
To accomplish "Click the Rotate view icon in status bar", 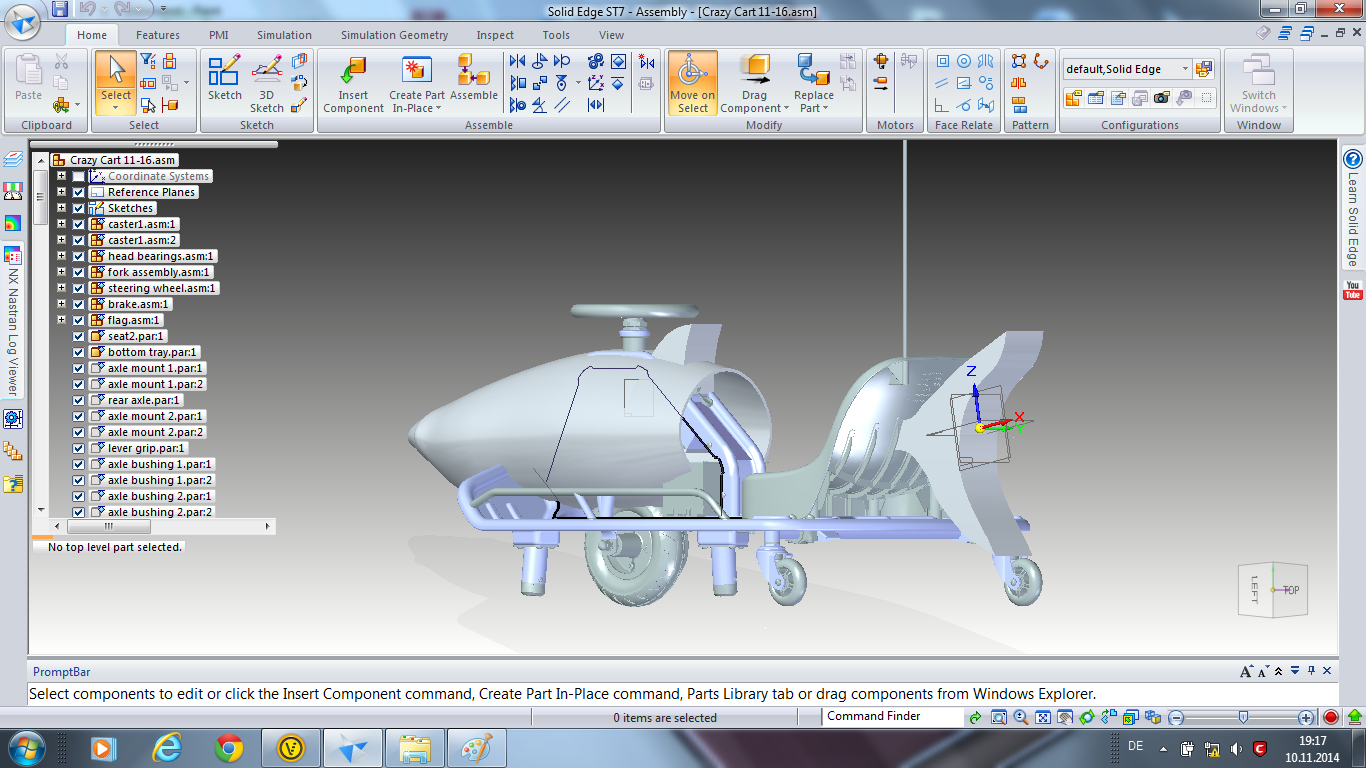I will coord(1087,717).
